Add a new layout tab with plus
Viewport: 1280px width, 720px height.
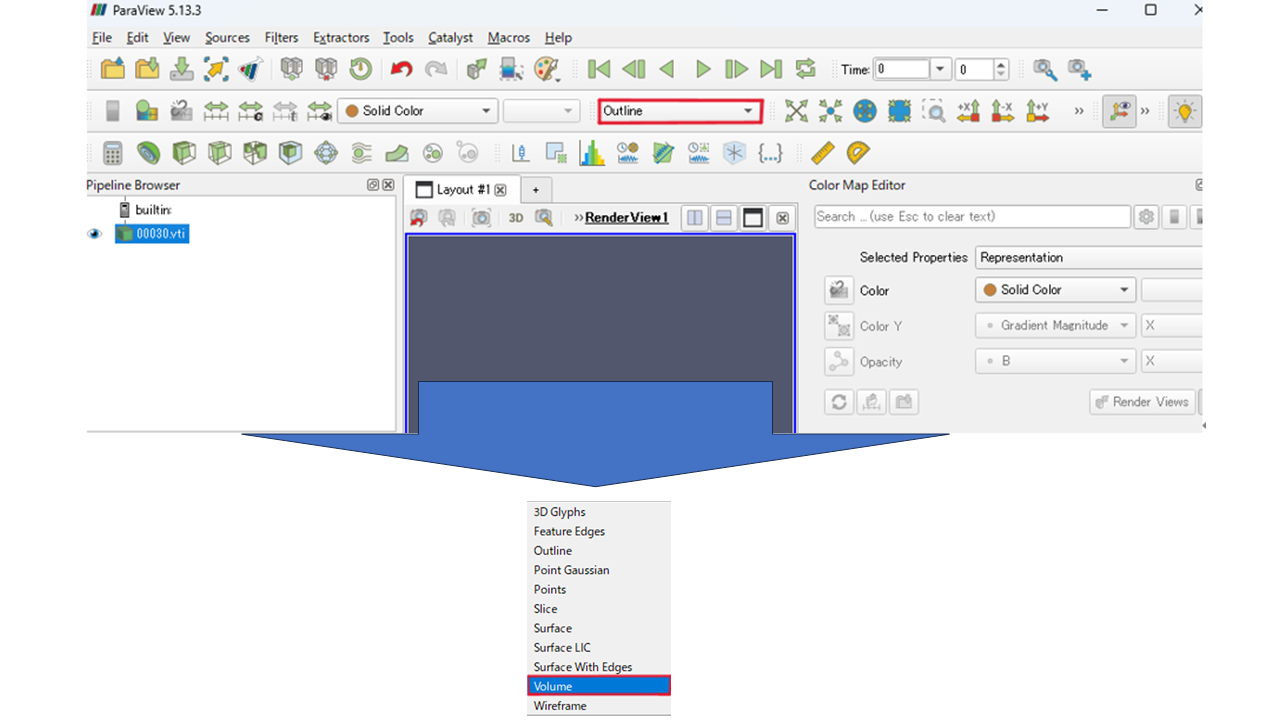[x=535, y=190]
